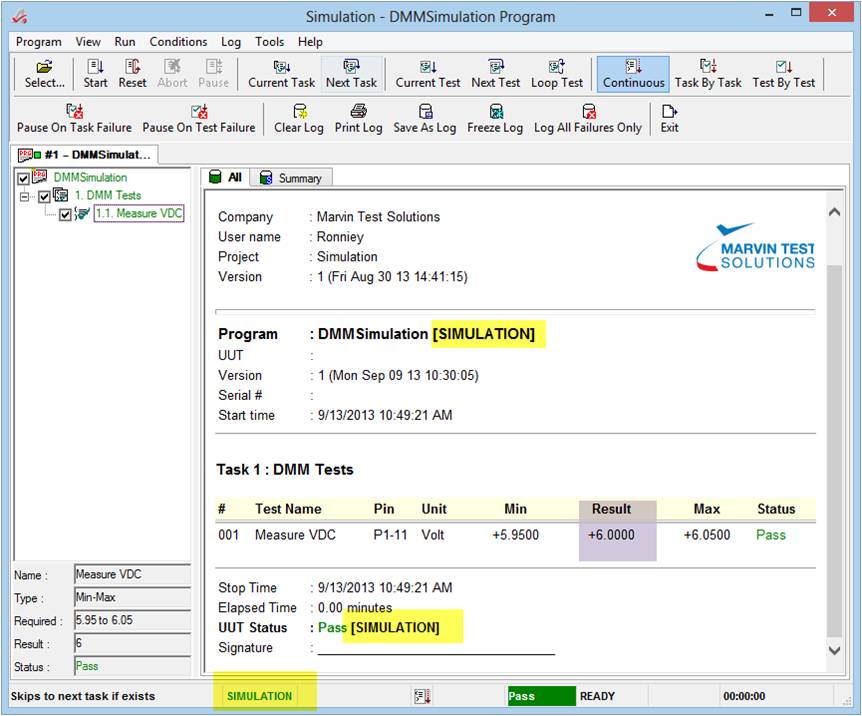Print the log

(358, 118)
